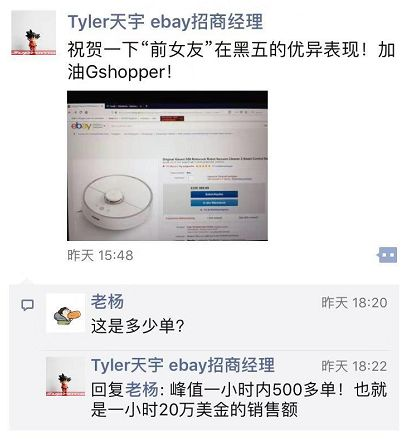Open 老杨's name link in comments
Image resolution: width=406 pixels, height=439 pixels.
point(107,302)
